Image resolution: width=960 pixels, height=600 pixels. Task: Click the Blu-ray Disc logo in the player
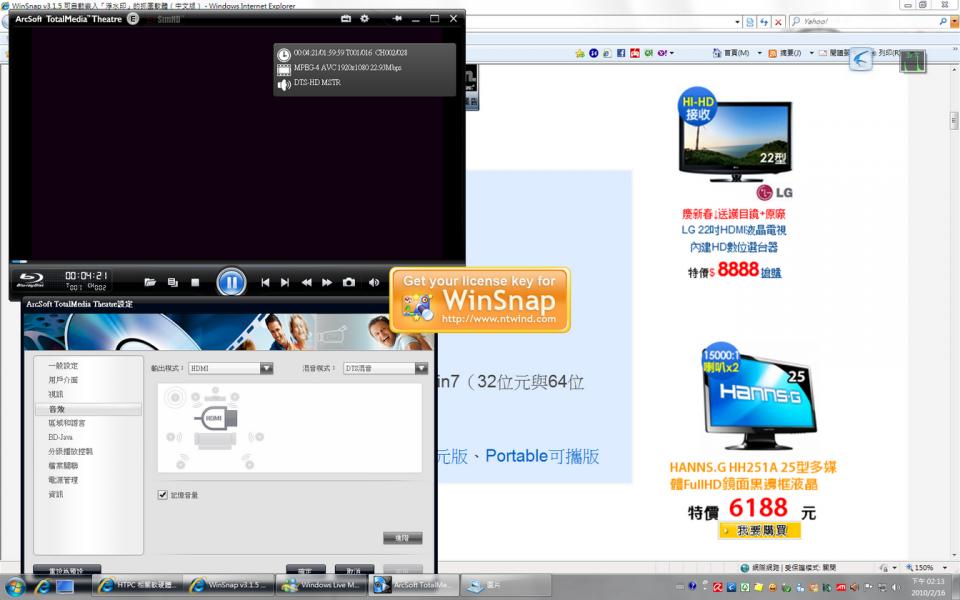point(30,280)
